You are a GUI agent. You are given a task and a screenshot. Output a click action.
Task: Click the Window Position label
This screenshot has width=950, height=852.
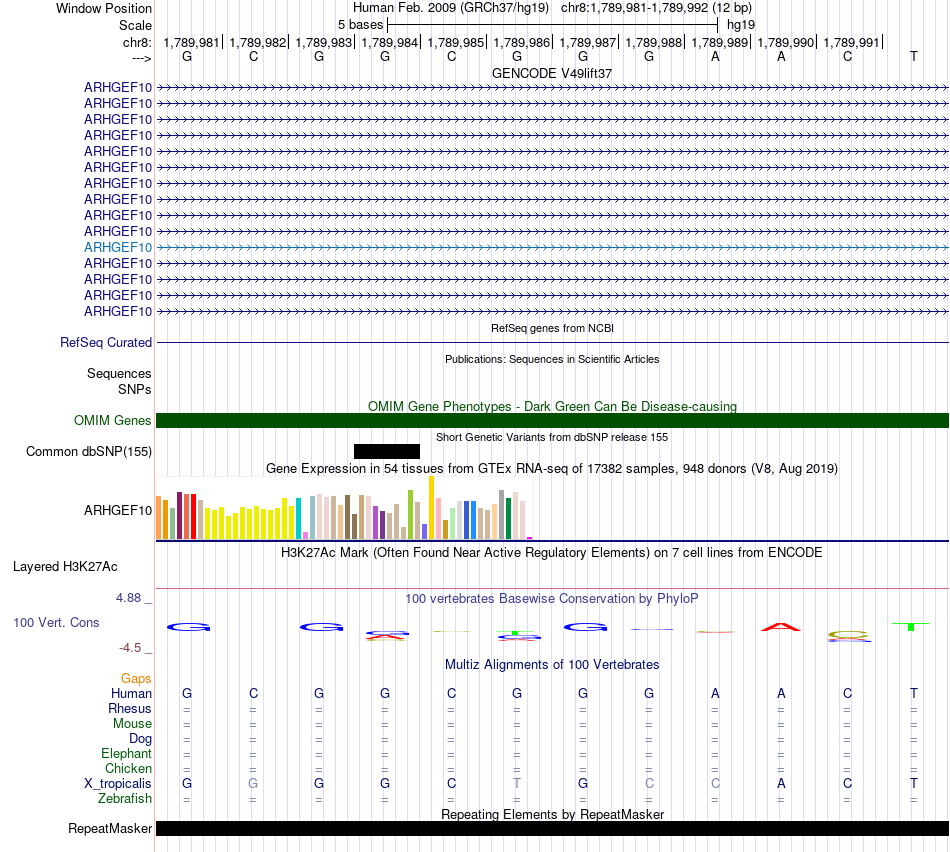pyautogui.click(x=104, y=8)
